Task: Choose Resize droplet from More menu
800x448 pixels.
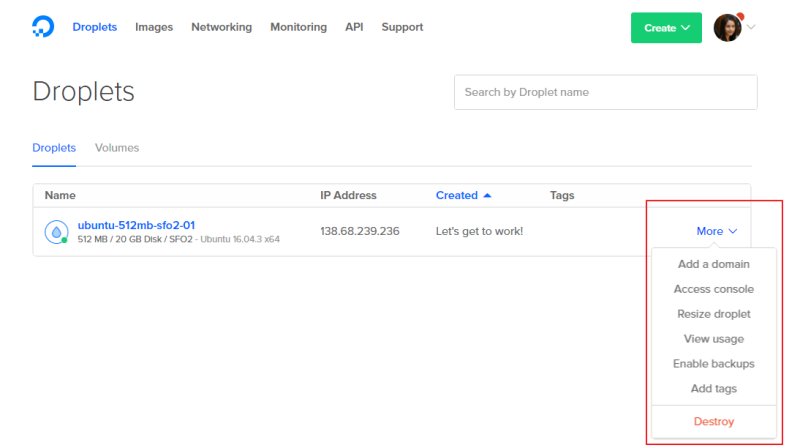Action: point(714,314)
